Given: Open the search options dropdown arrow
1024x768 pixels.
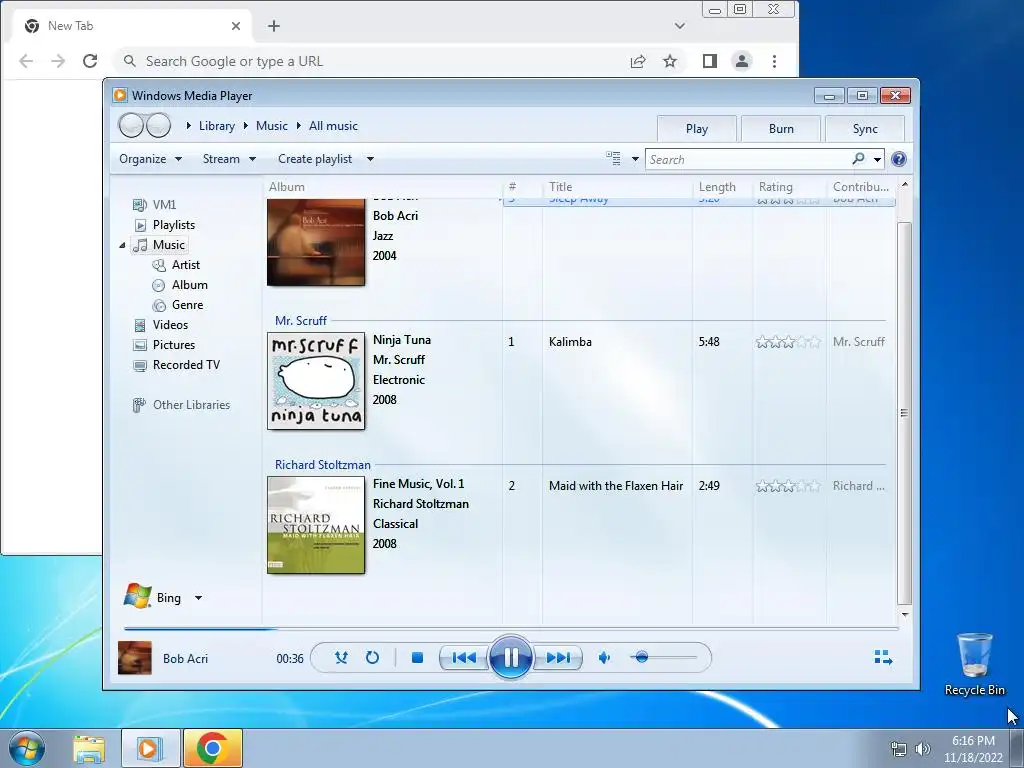Looking at the screenshot, I should click(877, 159).
